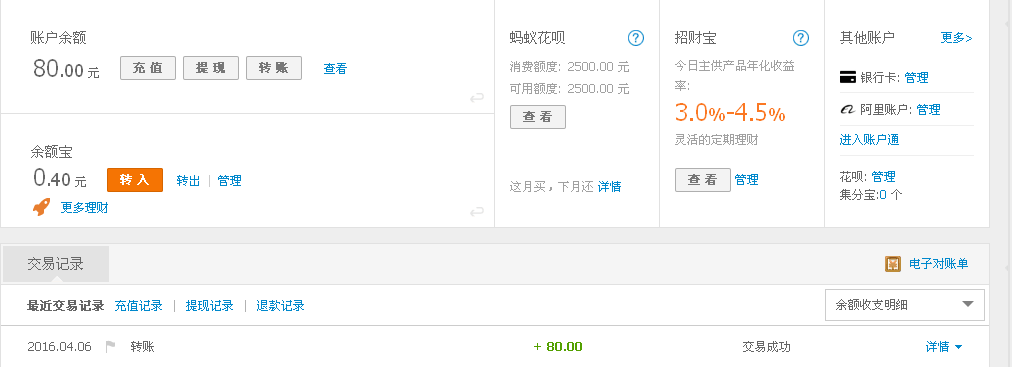Viewport: 1012px width, 367px height.
Task: Open the 提现记录 records
Action: [x=209, y=306]
